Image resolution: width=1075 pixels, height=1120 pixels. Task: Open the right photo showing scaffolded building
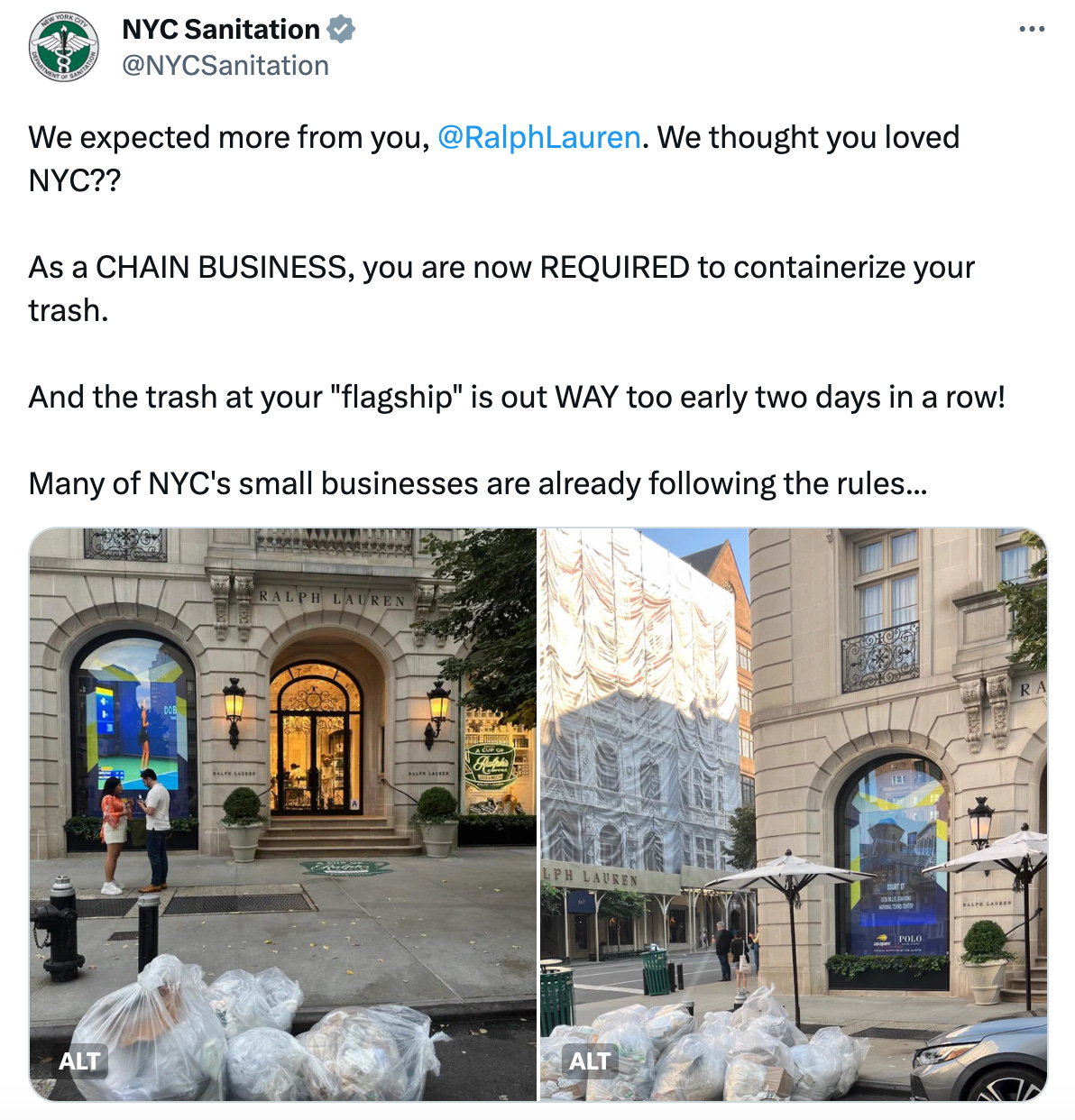[794, 814]
